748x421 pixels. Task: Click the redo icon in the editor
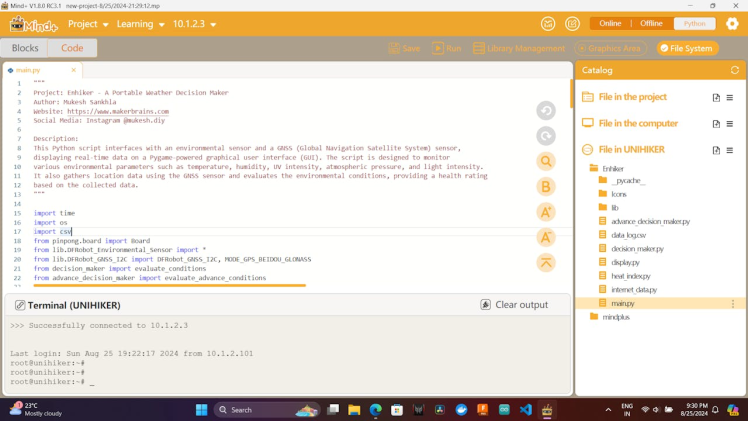546,136
